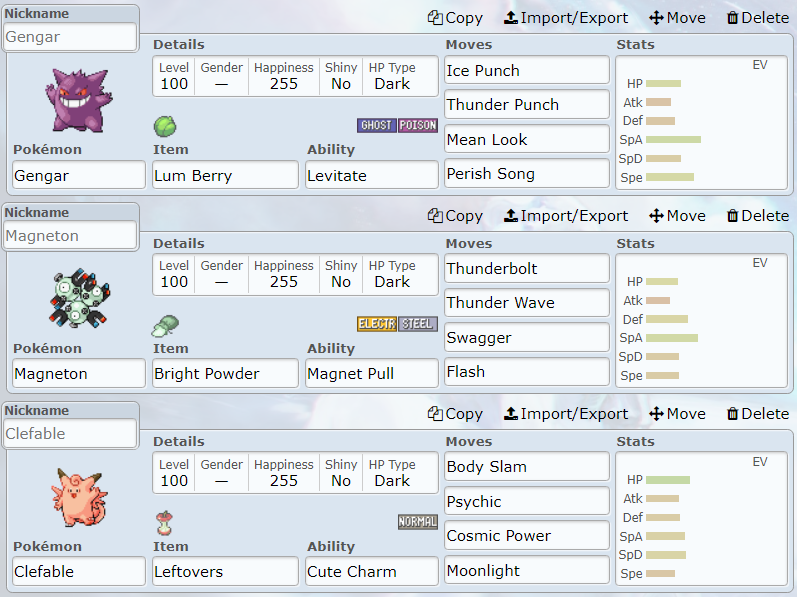Select the Cosmic Power move slot
This screenshot has height=597, width=797.
pyautogui.click(x=527, y=536)
